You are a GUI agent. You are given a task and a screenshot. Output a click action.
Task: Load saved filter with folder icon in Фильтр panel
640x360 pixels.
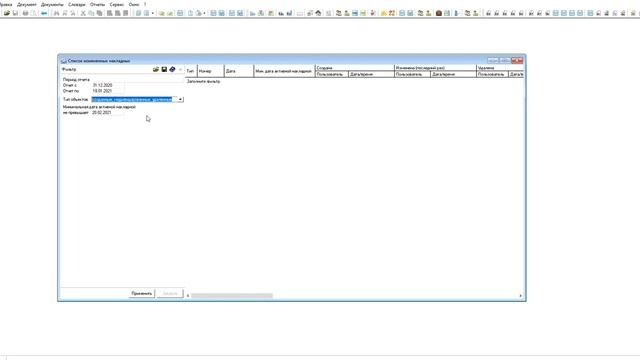(156, 69)
